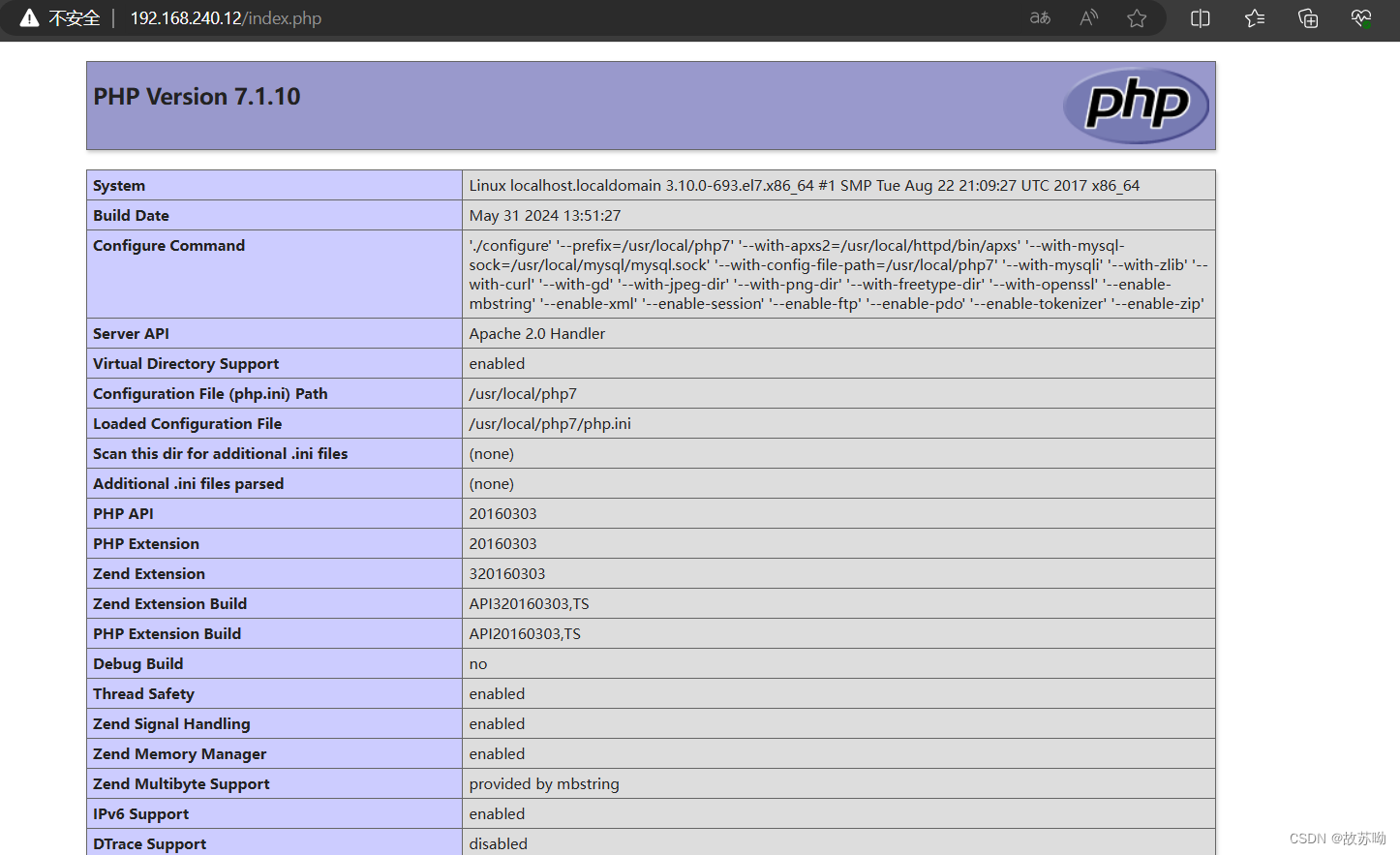Click the PHP Version 7.1.10 heading
Image resolution: width=1400 pixels, height=855 pixels.
tap(197, 97)
